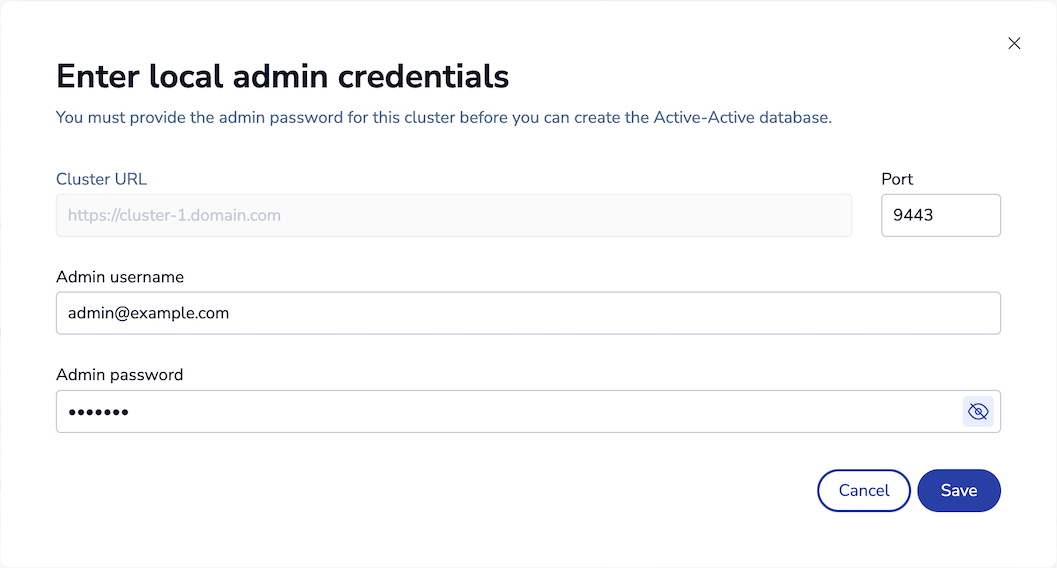Viewport: 1057px width, 568px height.
Task: Click the Cluster URL label
Action: tap(102, 179)
